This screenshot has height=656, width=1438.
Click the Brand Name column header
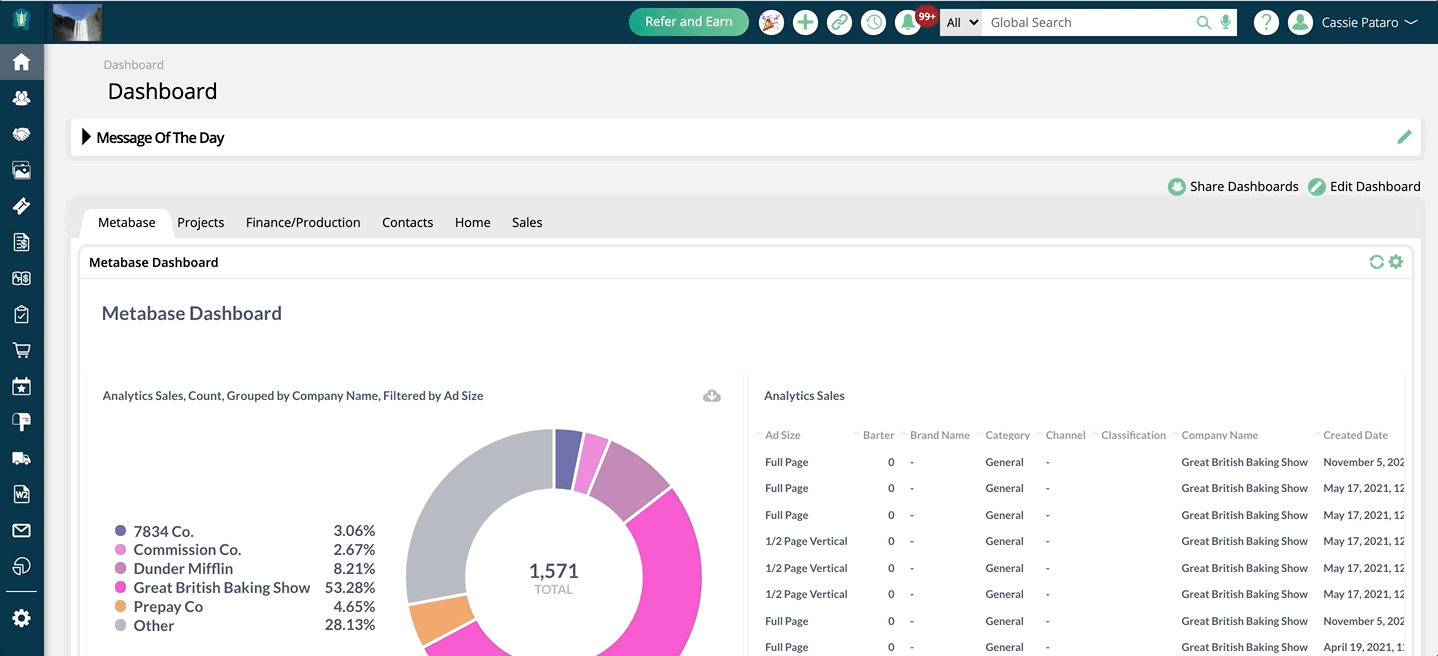[x=940, y=435]
